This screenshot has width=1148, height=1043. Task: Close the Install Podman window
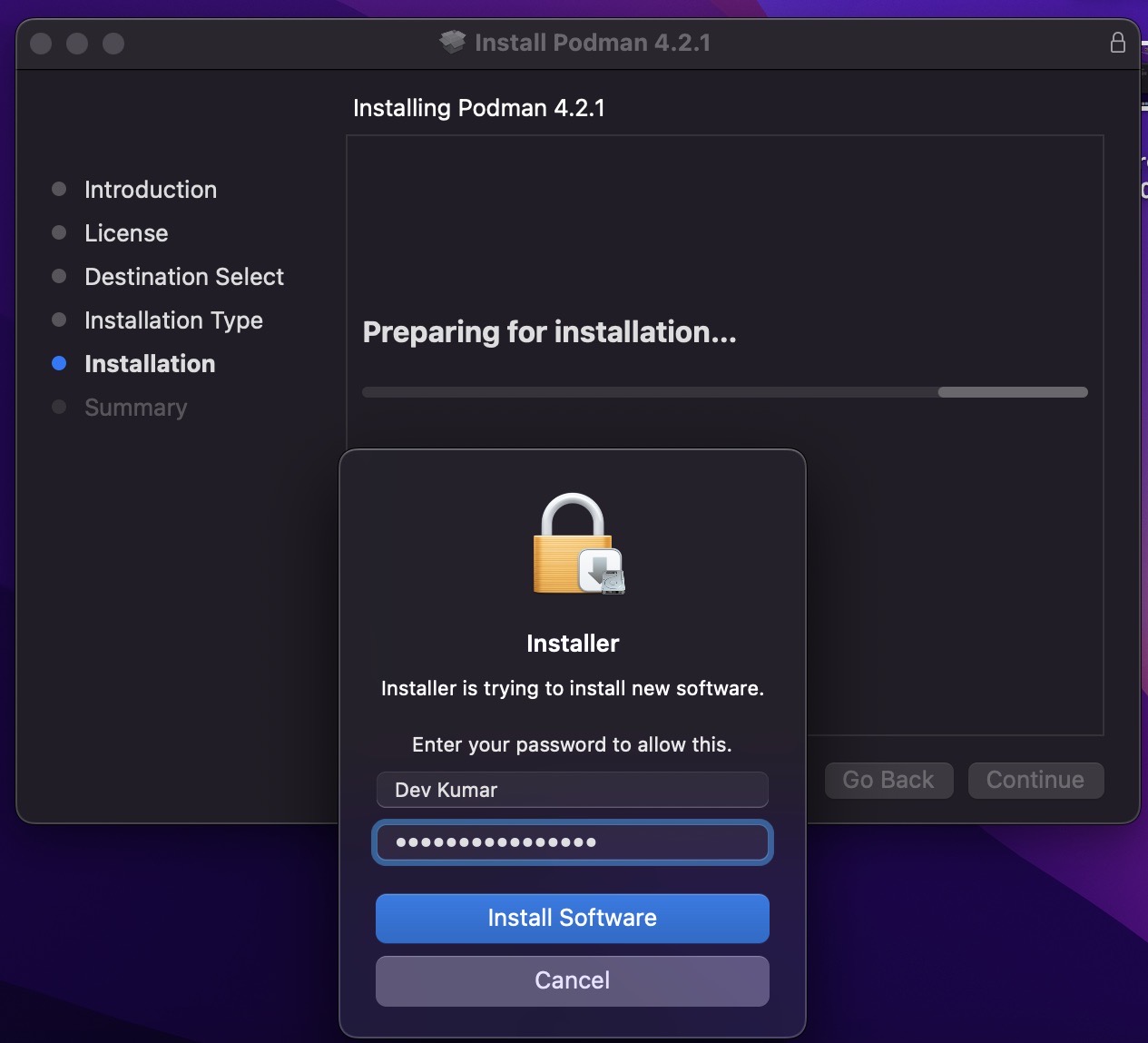click(41, 44)
